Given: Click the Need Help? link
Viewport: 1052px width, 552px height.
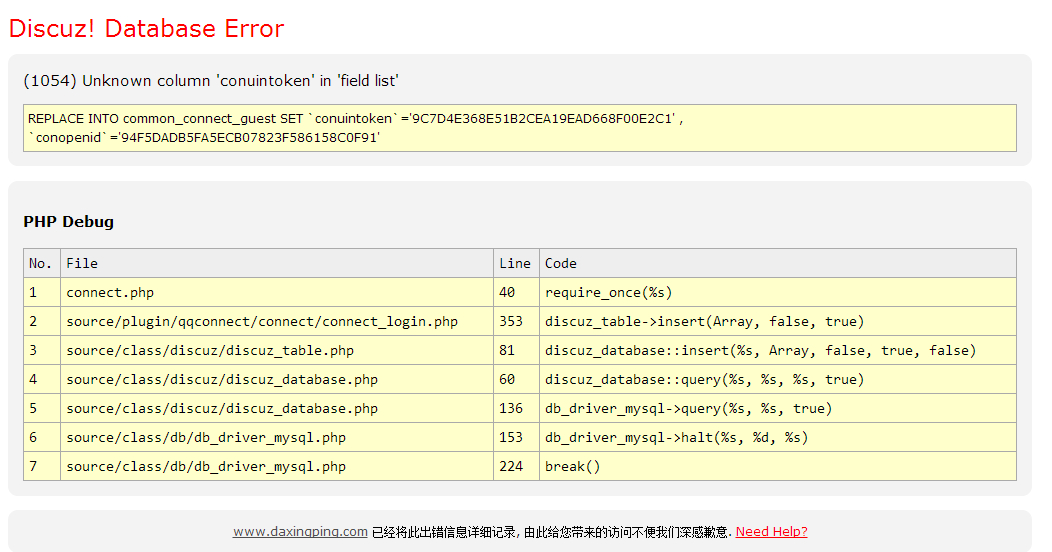Looking at the screenshot, I should pos(772,532).
